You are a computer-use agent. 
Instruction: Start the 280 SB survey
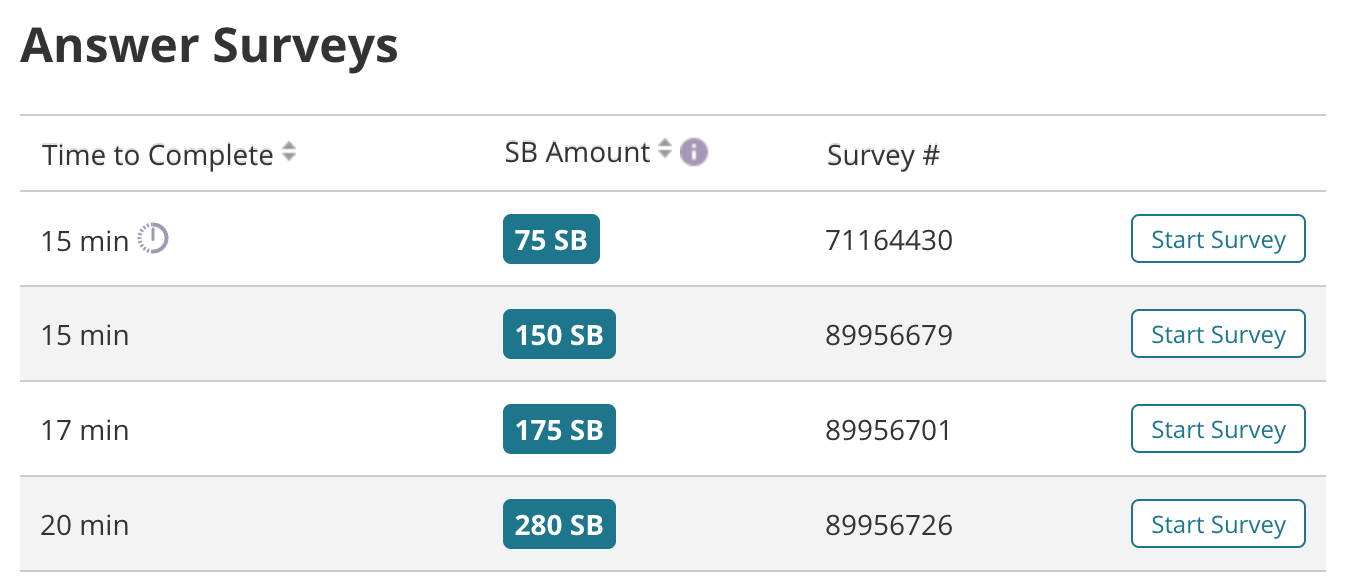tap(1218, 523)
